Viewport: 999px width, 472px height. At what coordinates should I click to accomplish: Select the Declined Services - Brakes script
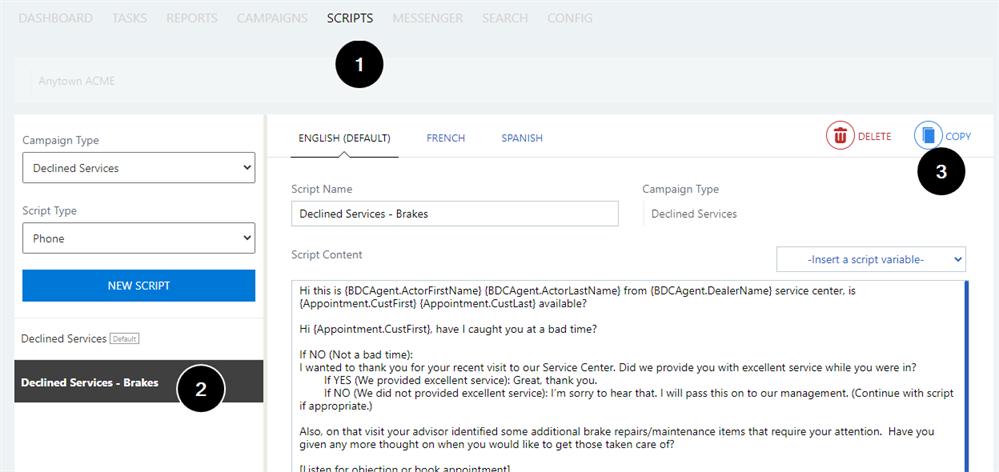click(x=139, y=381)
